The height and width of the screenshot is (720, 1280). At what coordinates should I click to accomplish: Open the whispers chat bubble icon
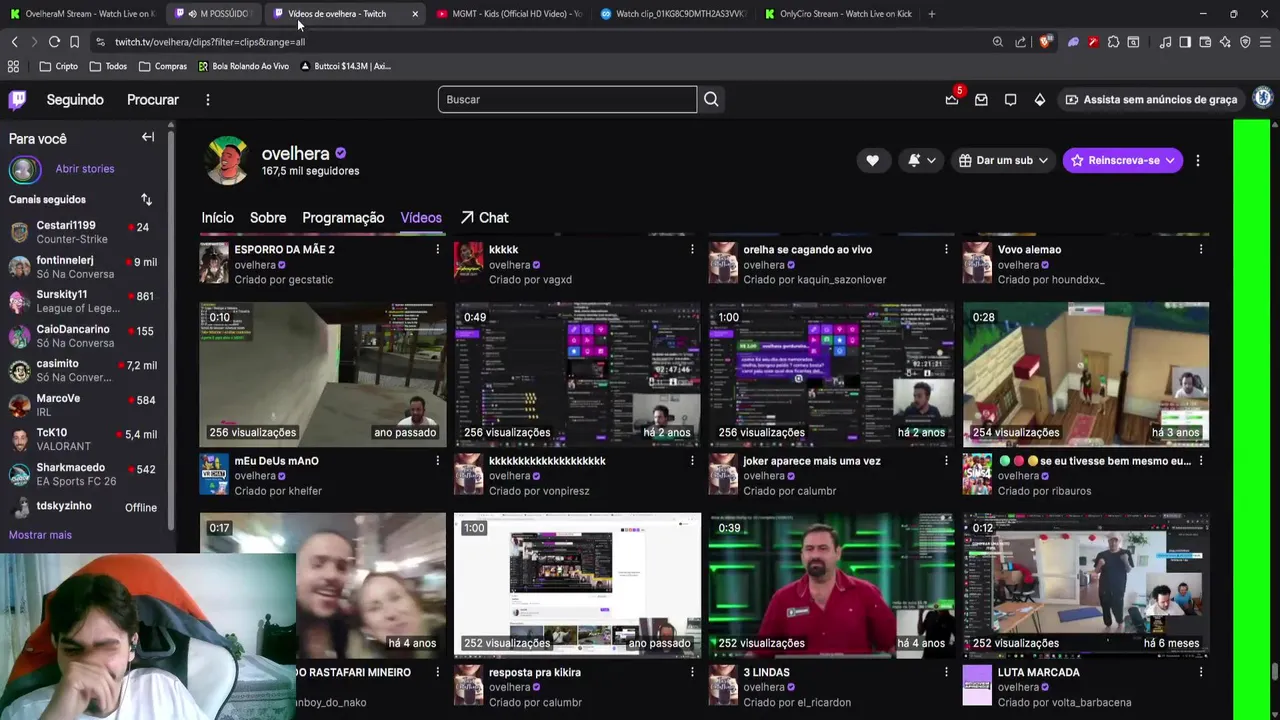(x=1010, y=100)
